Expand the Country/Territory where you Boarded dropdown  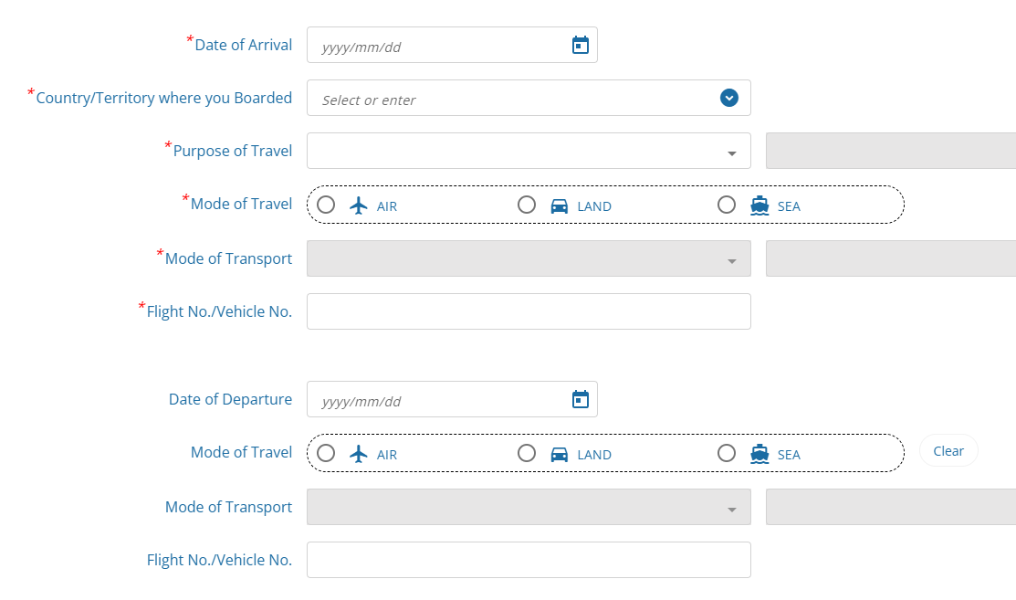(x=729, y=98)
